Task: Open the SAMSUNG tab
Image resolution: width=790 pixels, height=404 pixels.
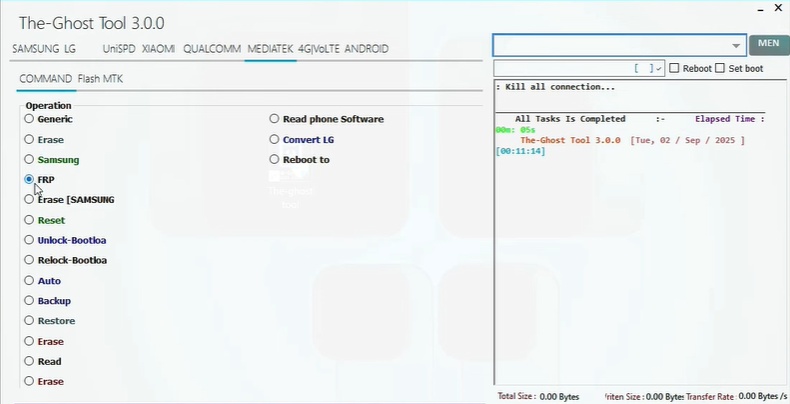Action: (35, 49)
